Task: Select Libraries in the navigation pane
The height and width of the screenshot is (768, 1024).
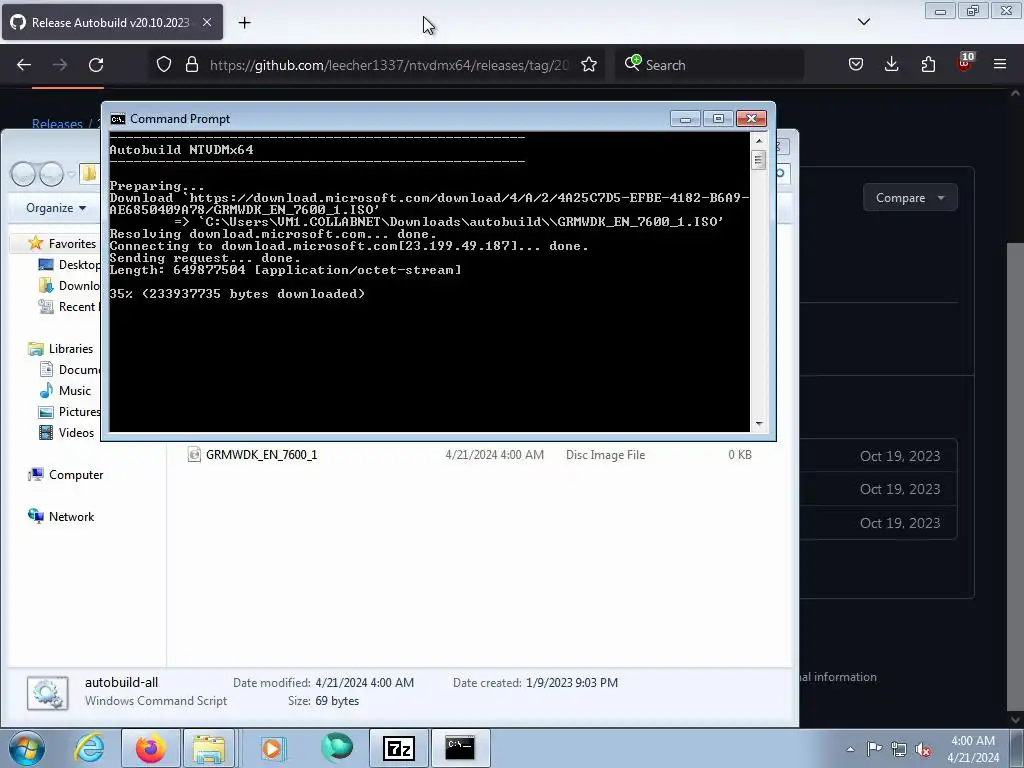Action: point(61,349)
